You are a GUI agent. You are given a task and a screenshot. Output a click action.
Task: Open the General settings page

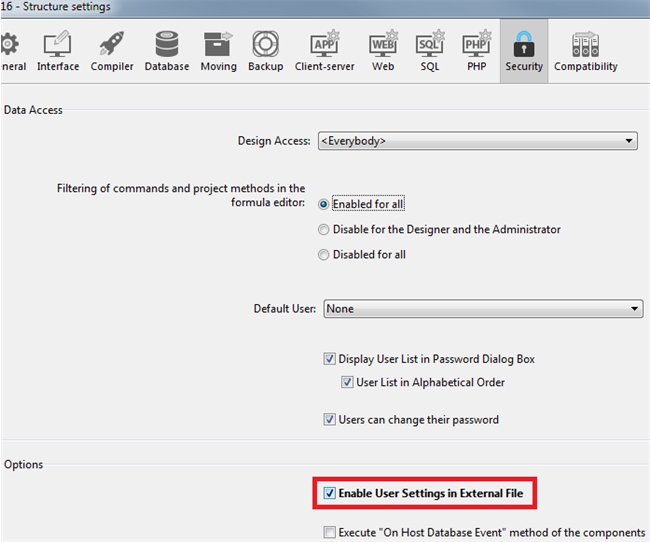(11, 51)
